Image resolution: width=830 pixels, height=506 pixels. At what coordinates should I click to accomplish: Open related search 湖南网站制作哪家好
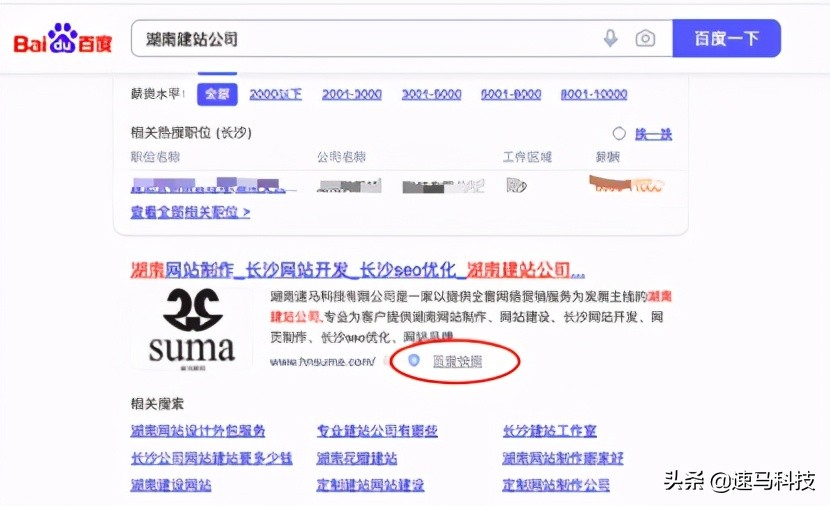coord(563,458)
